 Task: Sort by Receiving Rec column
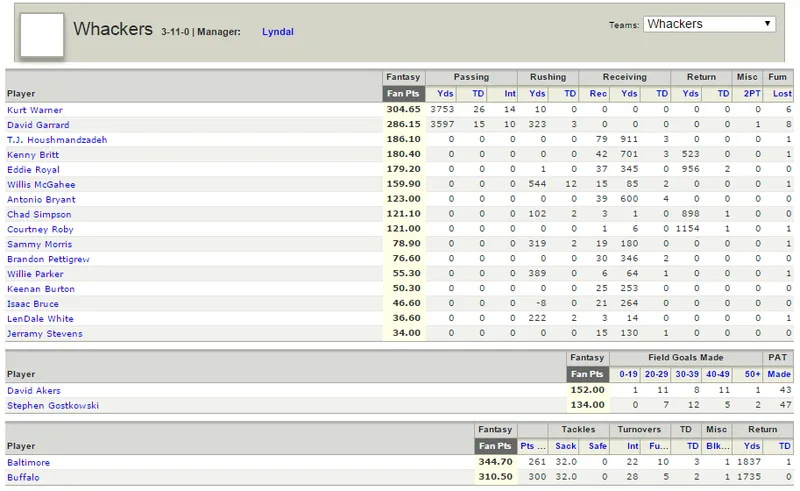598,93
